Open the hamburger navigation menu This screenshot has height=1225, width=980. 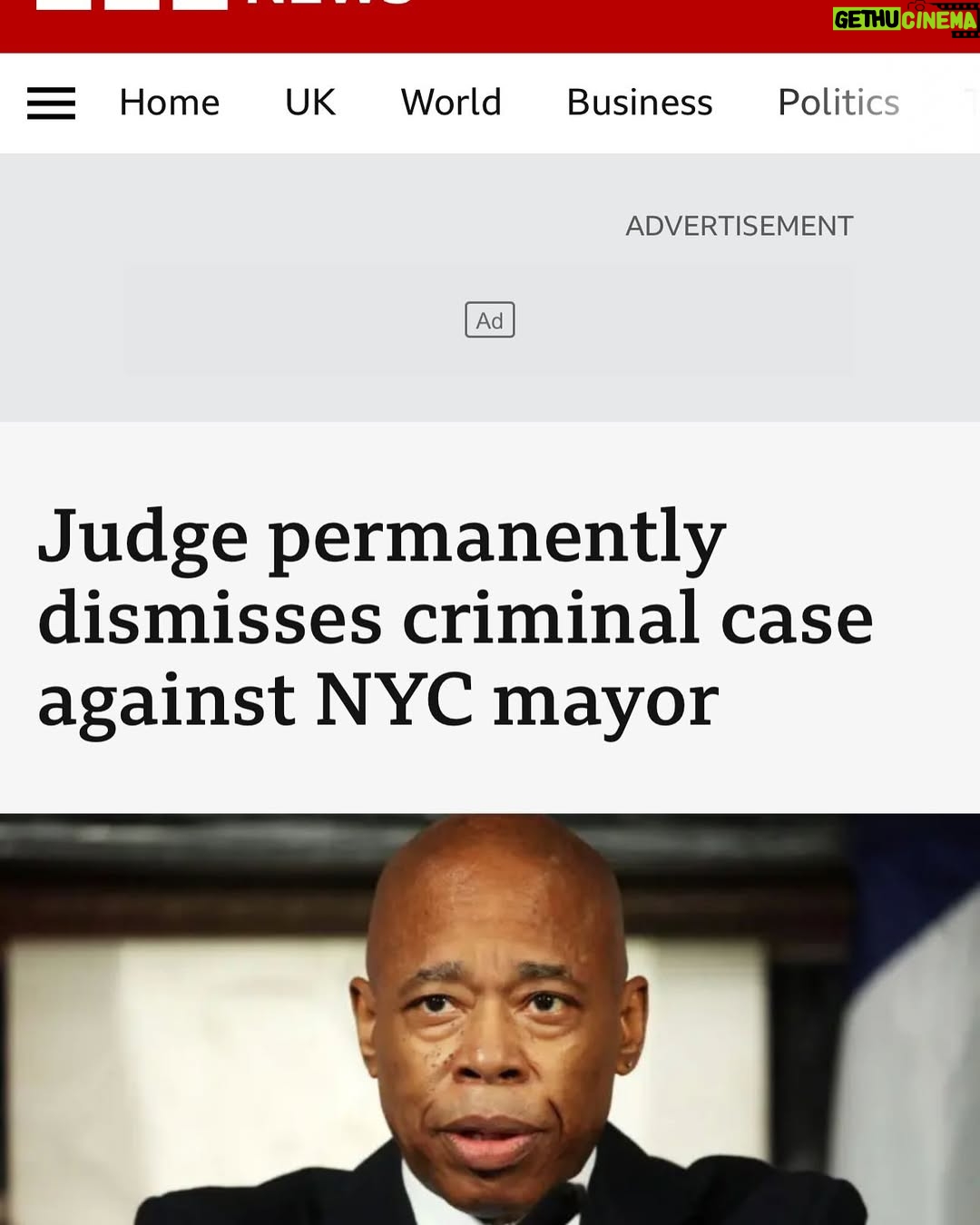(51, 103)
